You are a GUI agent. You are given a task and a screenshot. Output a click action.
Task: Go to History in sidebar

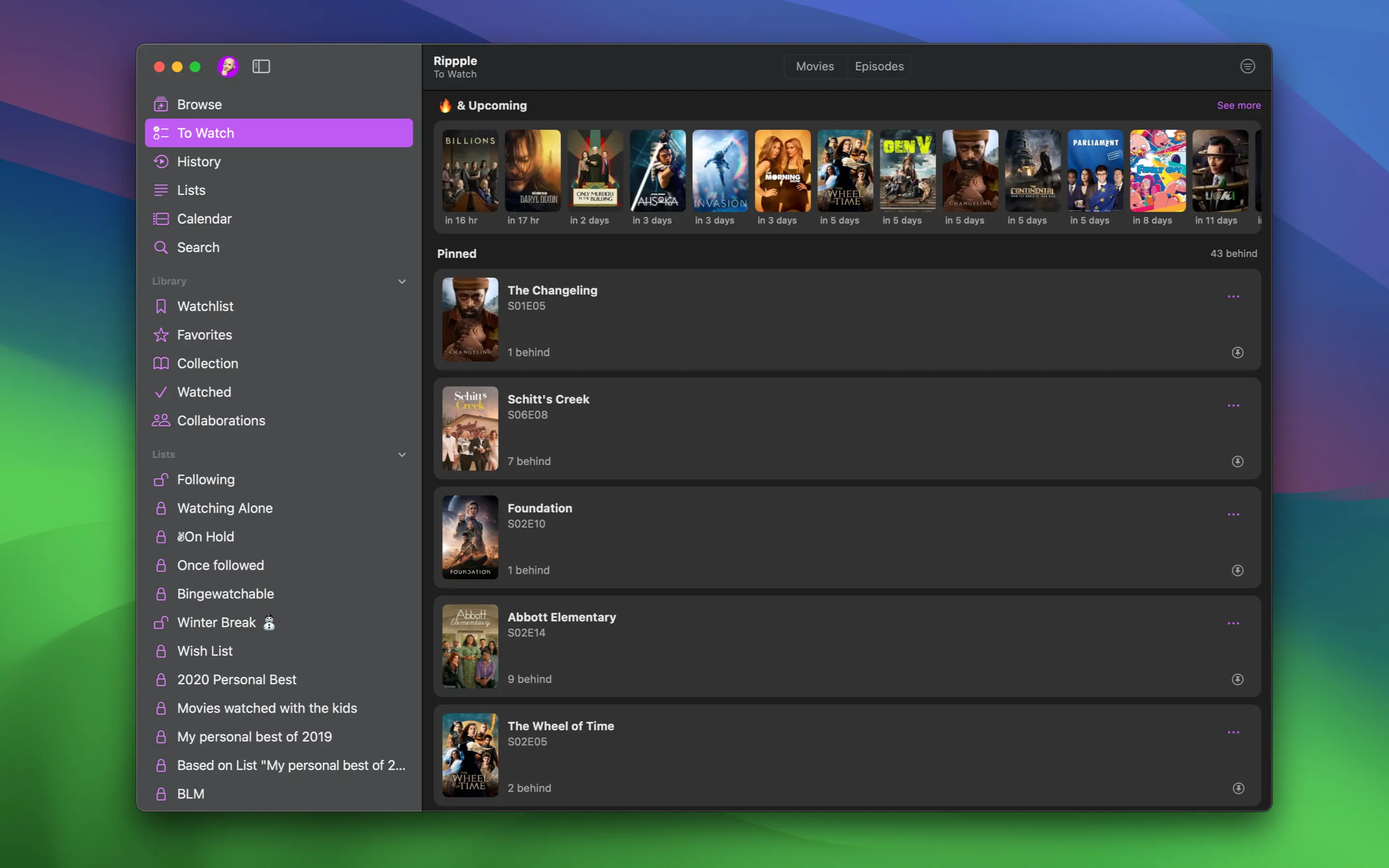pos(199,162)
